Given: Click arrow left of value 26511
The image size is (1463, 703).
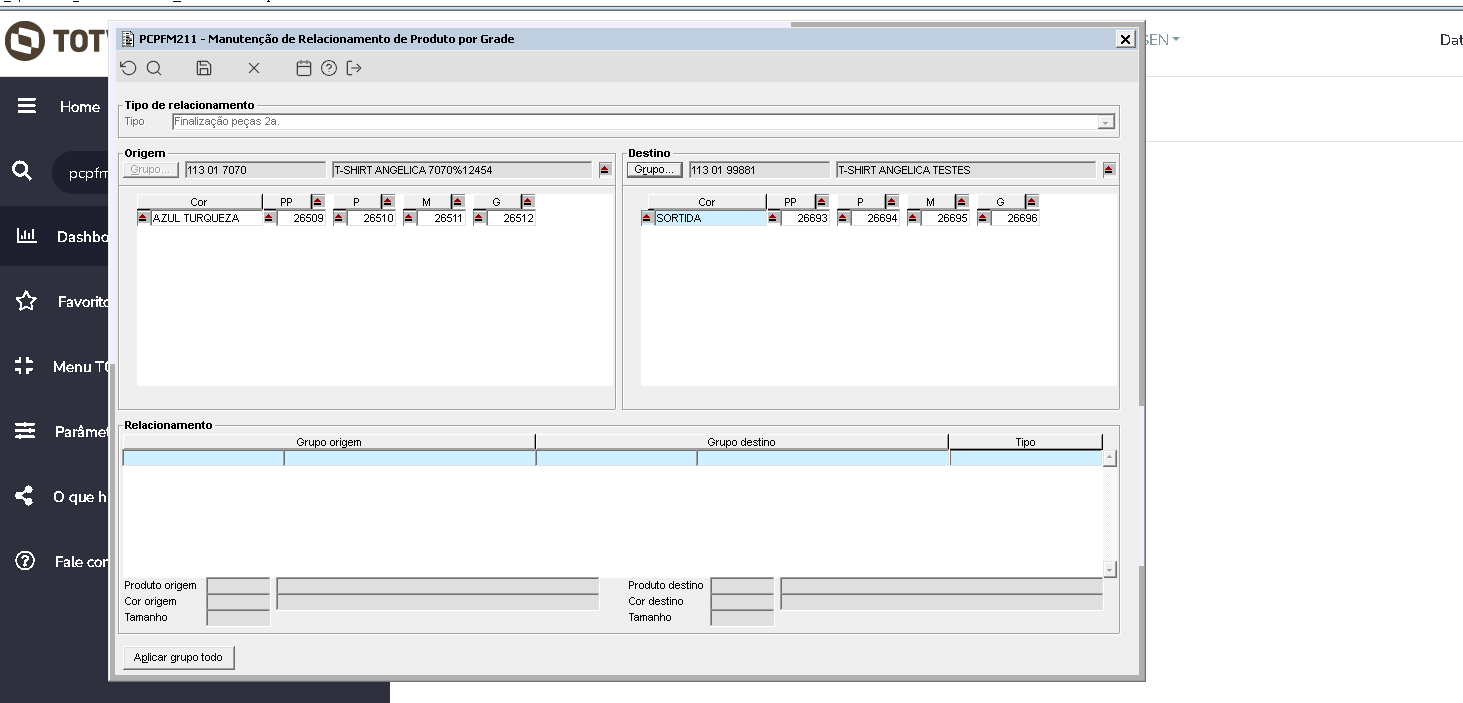Looking at the screenshot, I should coord(409,218).
